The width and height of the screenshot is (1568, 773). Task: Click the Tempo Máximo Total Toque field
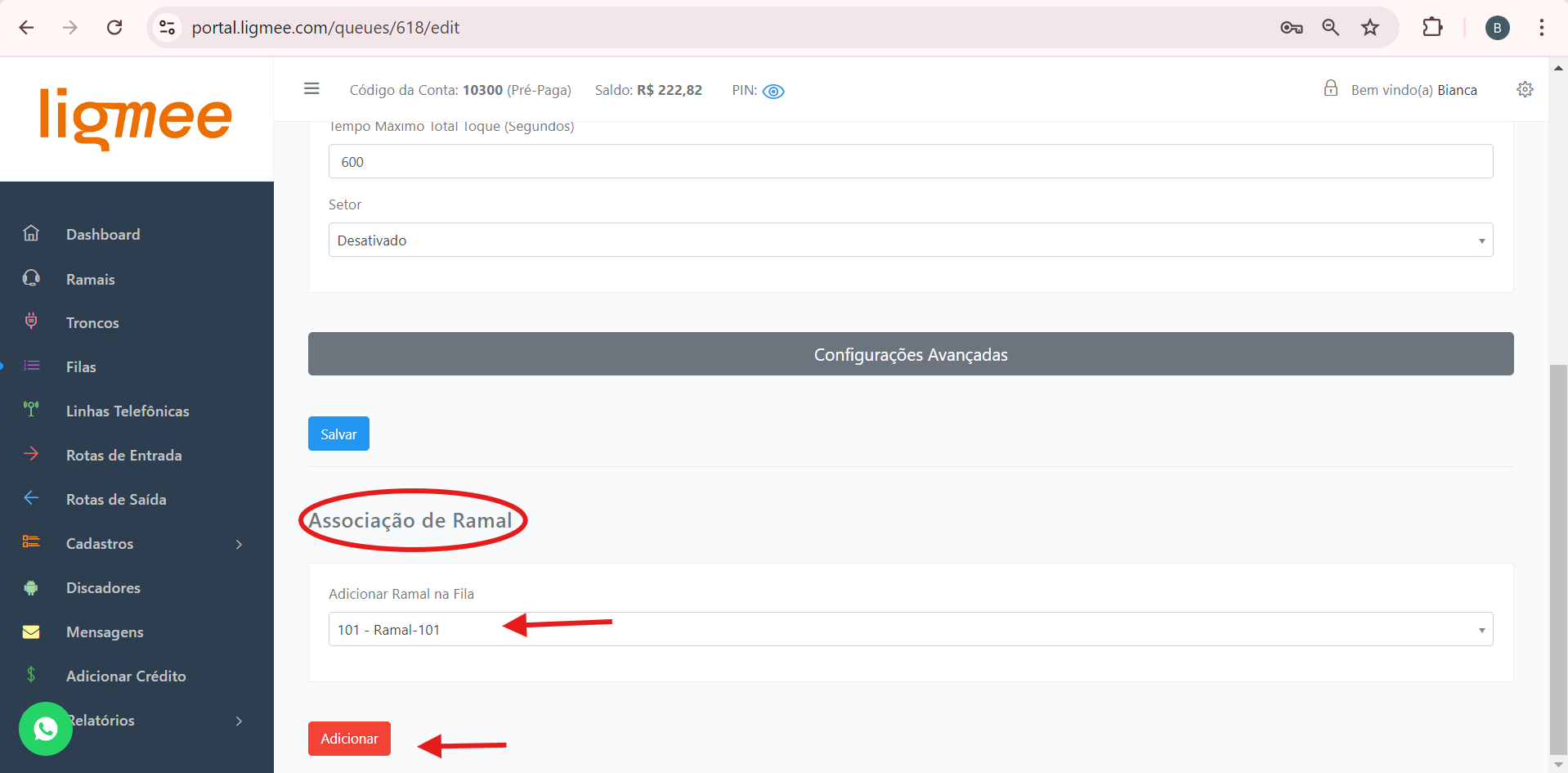(x=910, y=161)
